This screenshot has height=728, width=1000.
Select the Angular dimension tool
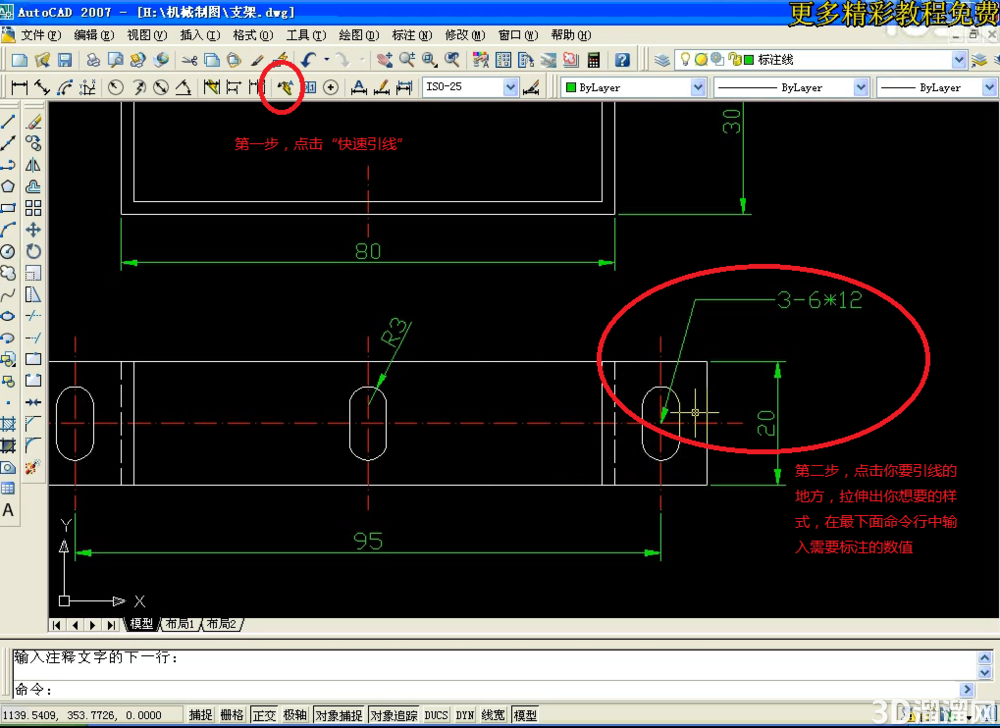pos(183,87)
